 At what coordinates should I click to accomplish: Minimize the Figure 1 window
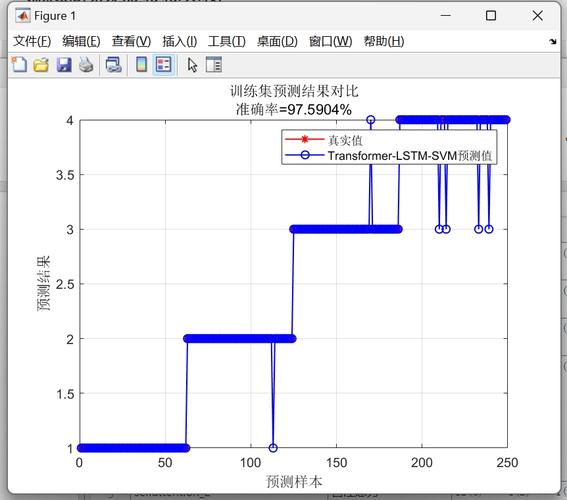[446, 16]
